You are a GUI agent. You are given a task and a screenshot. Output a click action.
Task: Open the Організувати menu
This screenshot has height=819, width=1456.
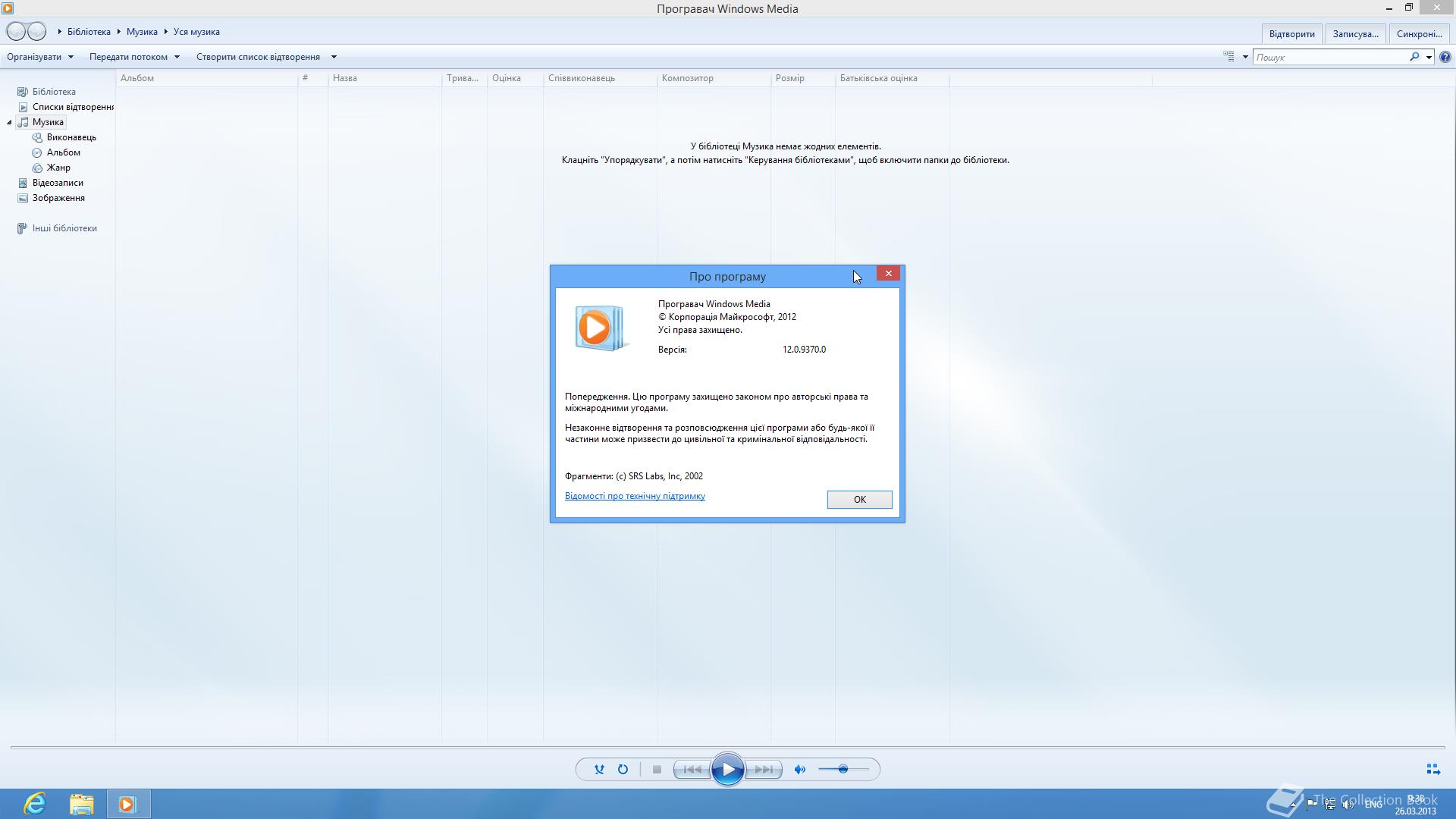tap(40, 57)
